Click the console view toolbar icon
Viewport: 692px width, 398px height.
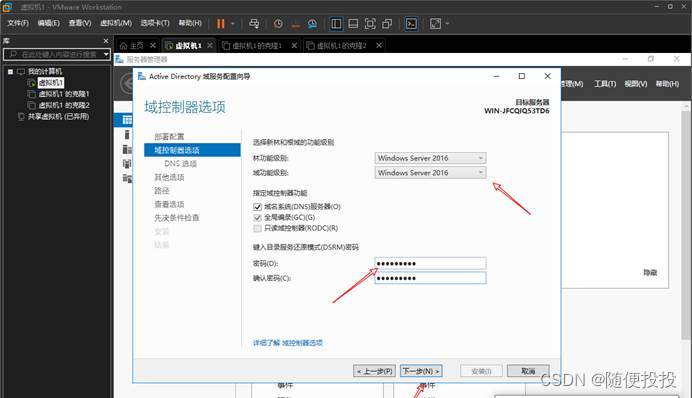411,24
